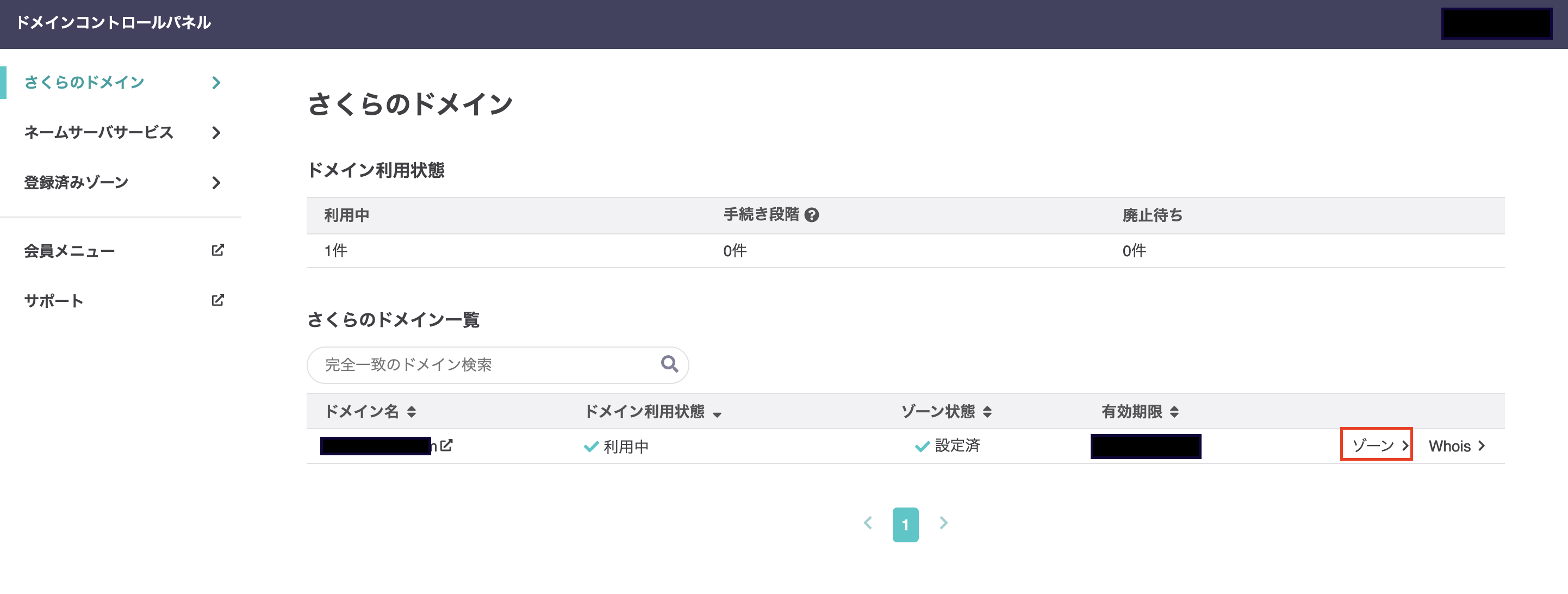
Task: Click 会員メニュー external link icon
Action: point(217,250)
